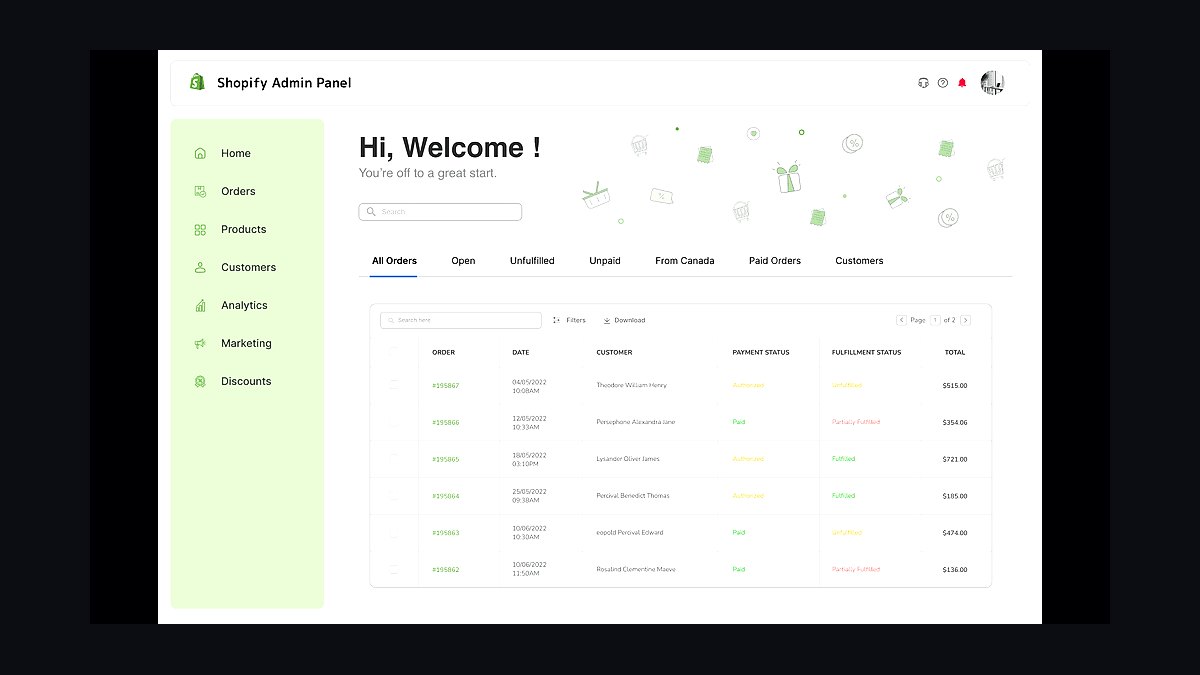
Task: Toggle the select-all checkbox in table header
Action: [394, 352]
